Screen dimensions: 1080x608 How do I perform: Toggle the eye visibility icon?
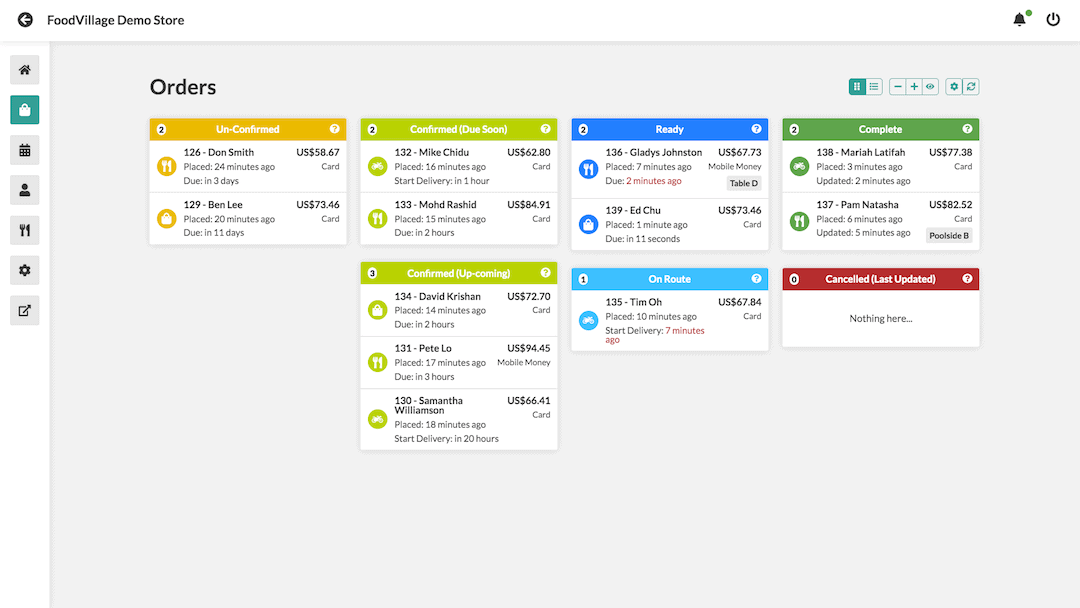pyautogui.click(x=929, y=87)
